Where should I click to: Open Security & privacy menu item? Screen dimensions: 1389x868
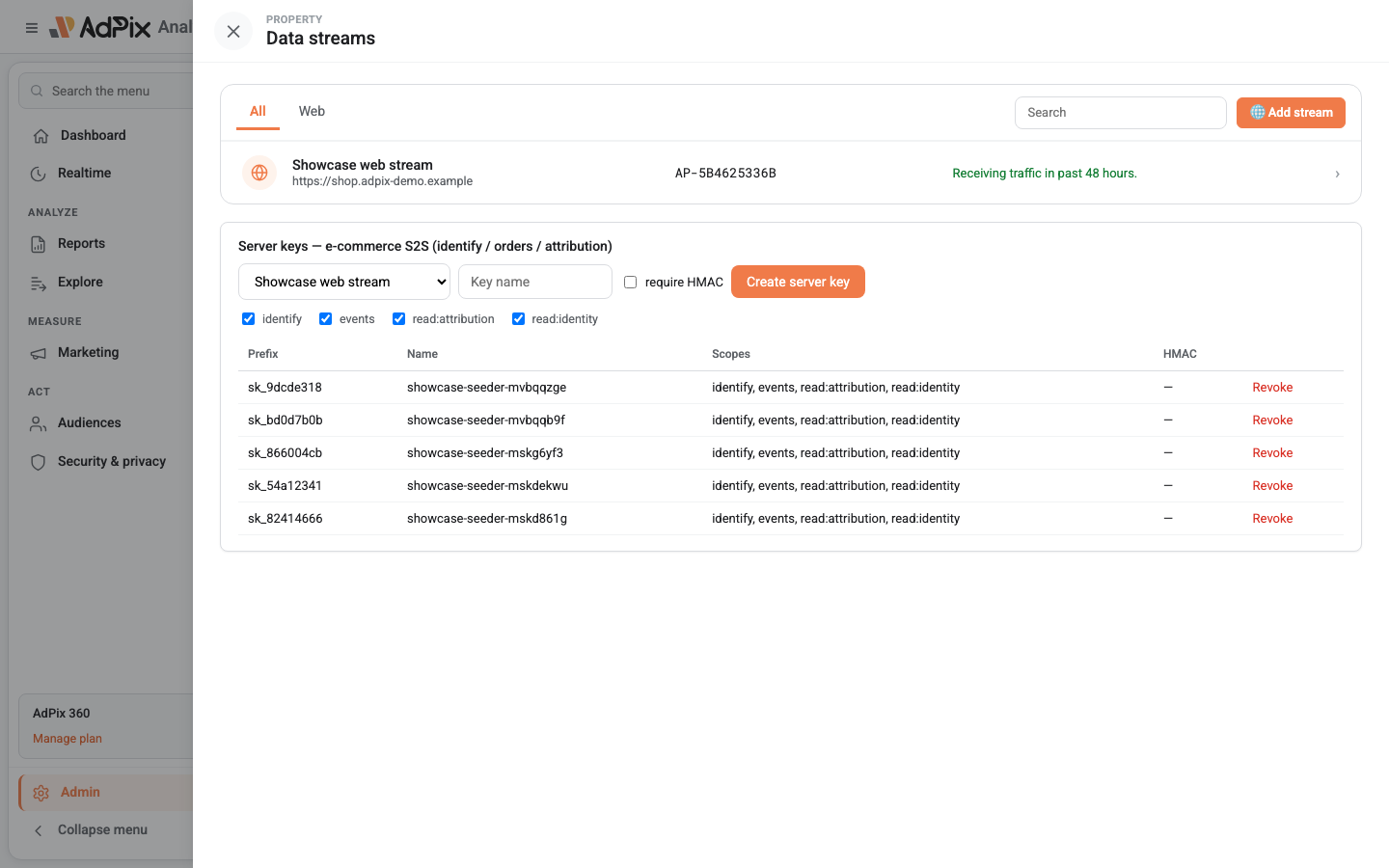point(112,462)
